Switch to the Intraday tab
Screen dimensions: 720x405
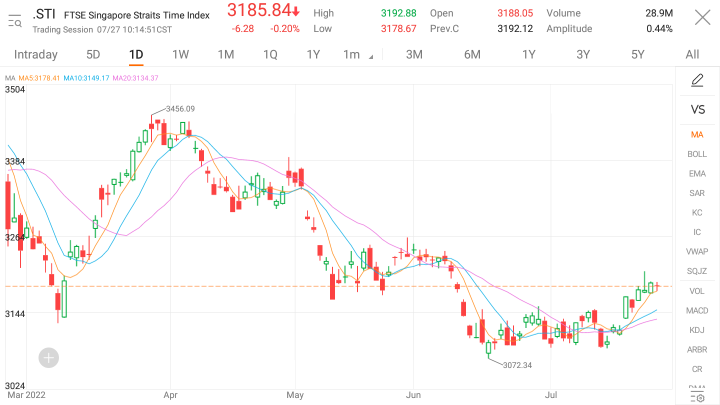click(x=36, y=55)
